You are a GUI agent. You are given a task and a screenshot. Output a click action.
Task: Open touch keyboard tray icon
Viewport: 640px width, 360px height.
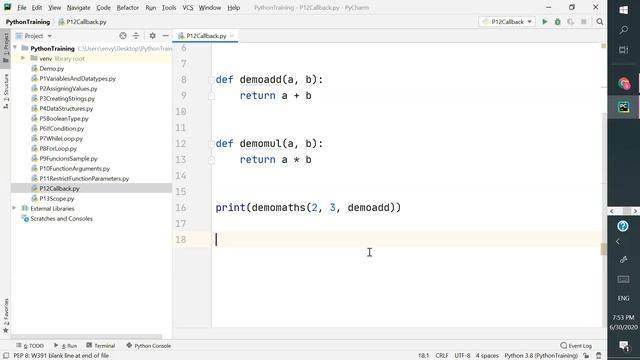(623, 279)
